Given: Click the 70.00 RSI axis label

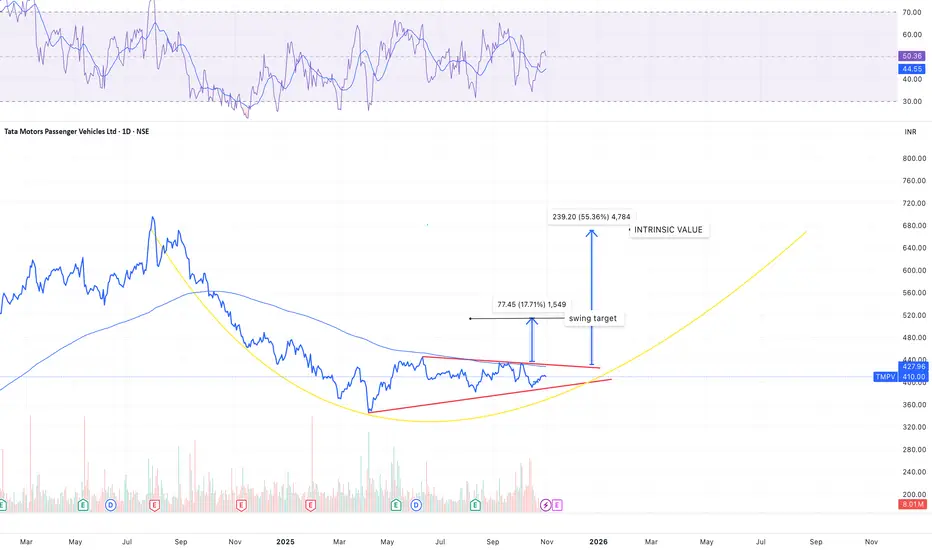Looking at the screenshot, I should [x=912, y=12].
